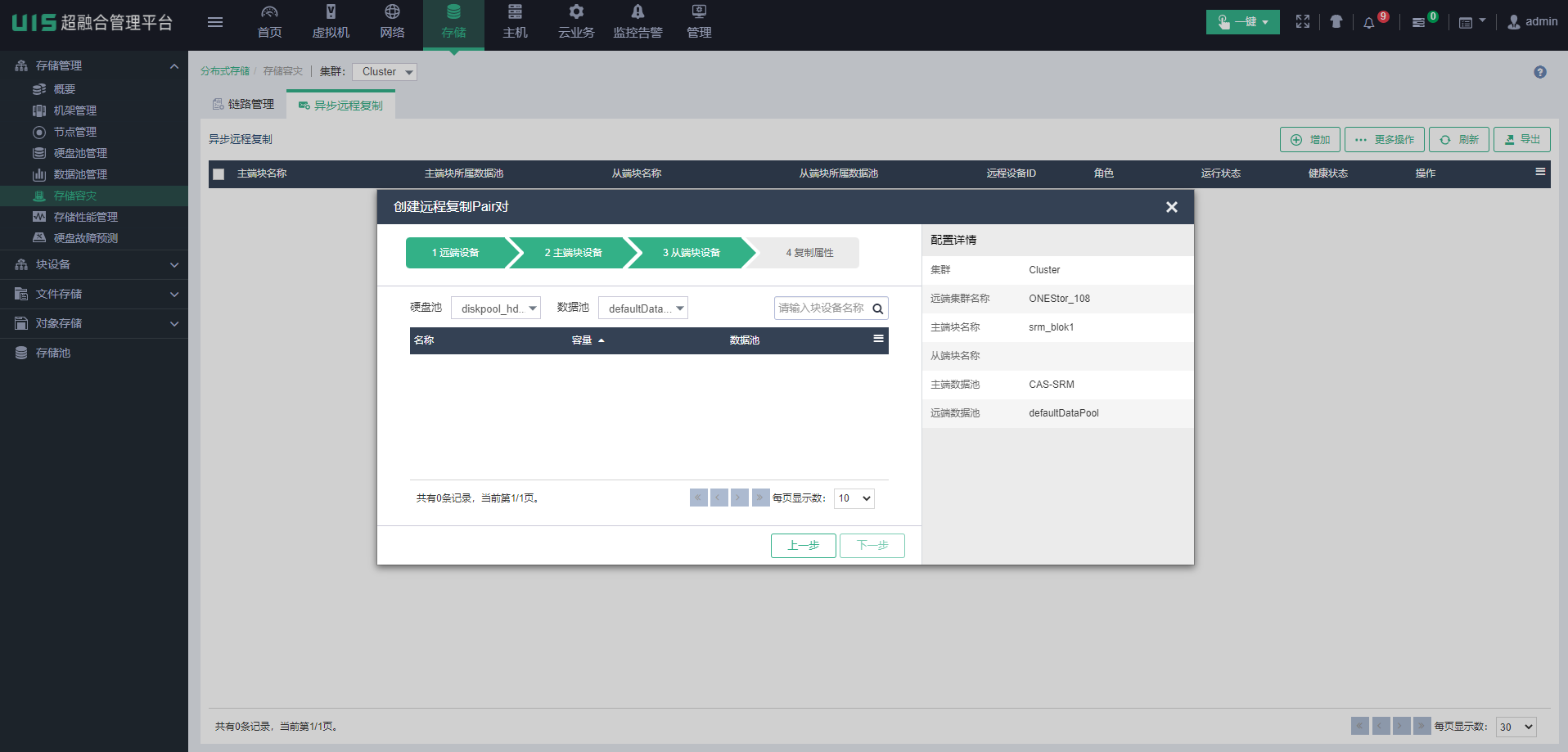Open main page size dropdown showing 30

(1516, 727)
